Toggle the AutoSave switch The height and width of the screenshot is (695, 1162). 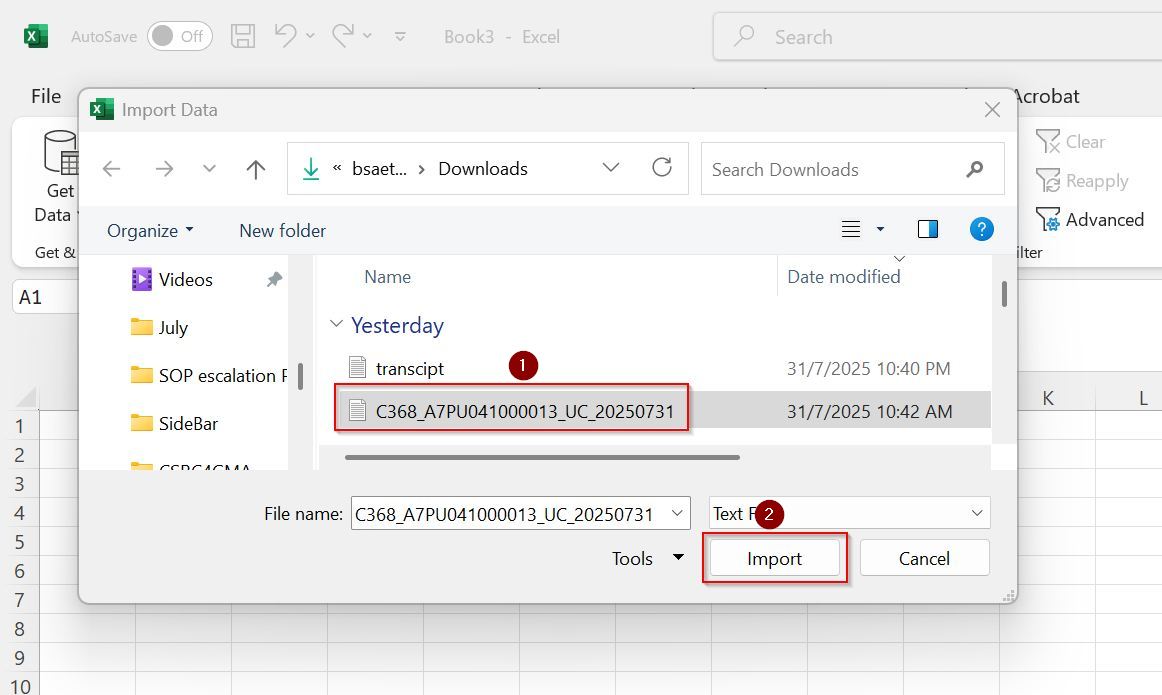coord(180,37)
